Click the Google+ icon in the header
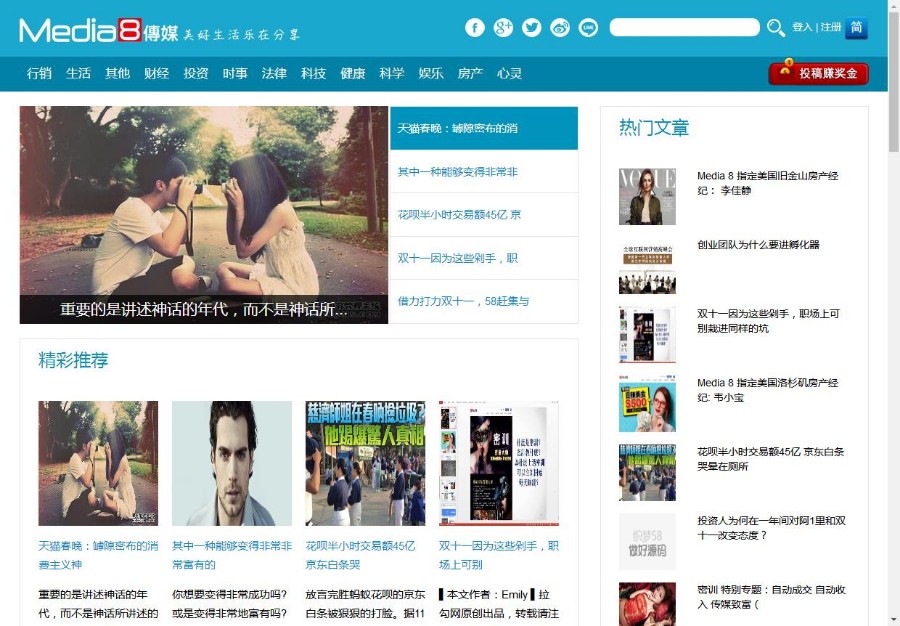The image size is (900, 626). [503, 28]
